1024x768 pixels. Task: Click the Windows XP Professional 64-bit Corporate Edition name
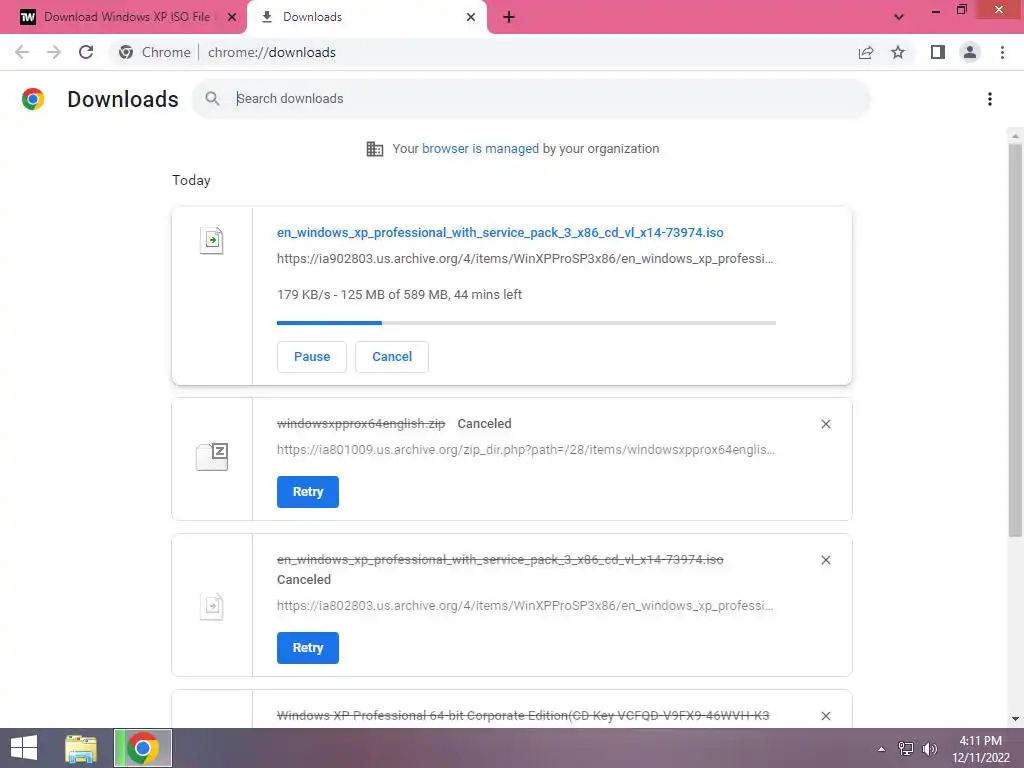pyautogui.click(x=523, y=716)
